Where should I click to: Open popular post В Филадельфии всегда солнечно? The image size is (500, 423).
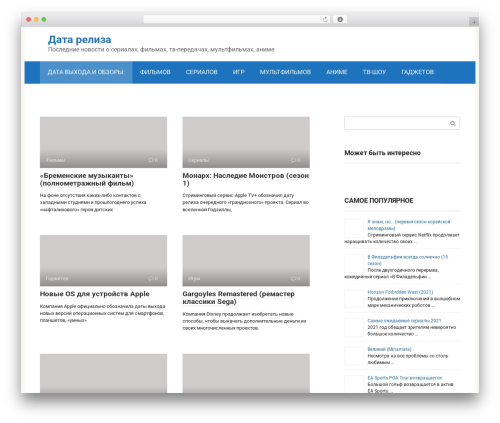(408, 260)
